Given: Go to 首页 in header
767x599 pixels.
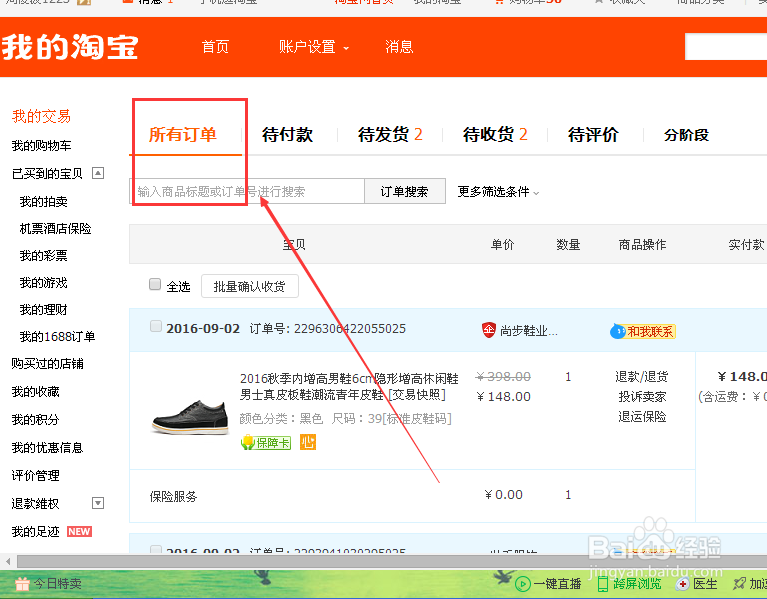Looking at the screenshot, I should click(215, 47).
